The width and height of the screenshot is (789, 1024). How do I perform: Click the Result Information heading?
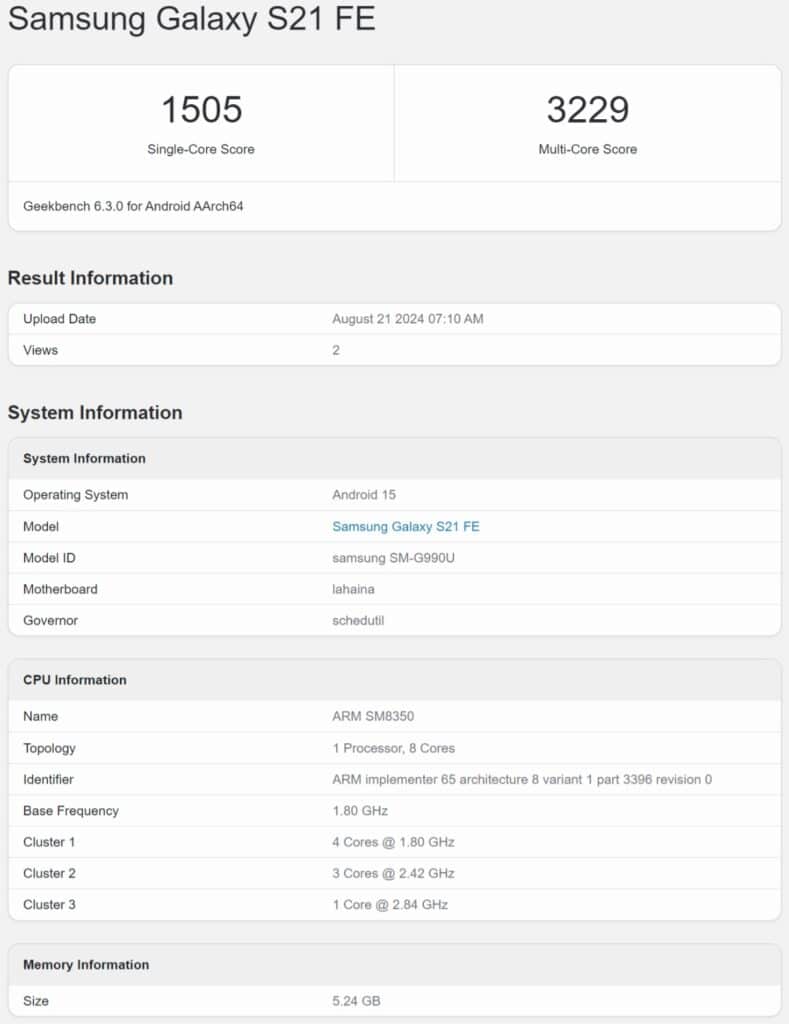(90, 278)
